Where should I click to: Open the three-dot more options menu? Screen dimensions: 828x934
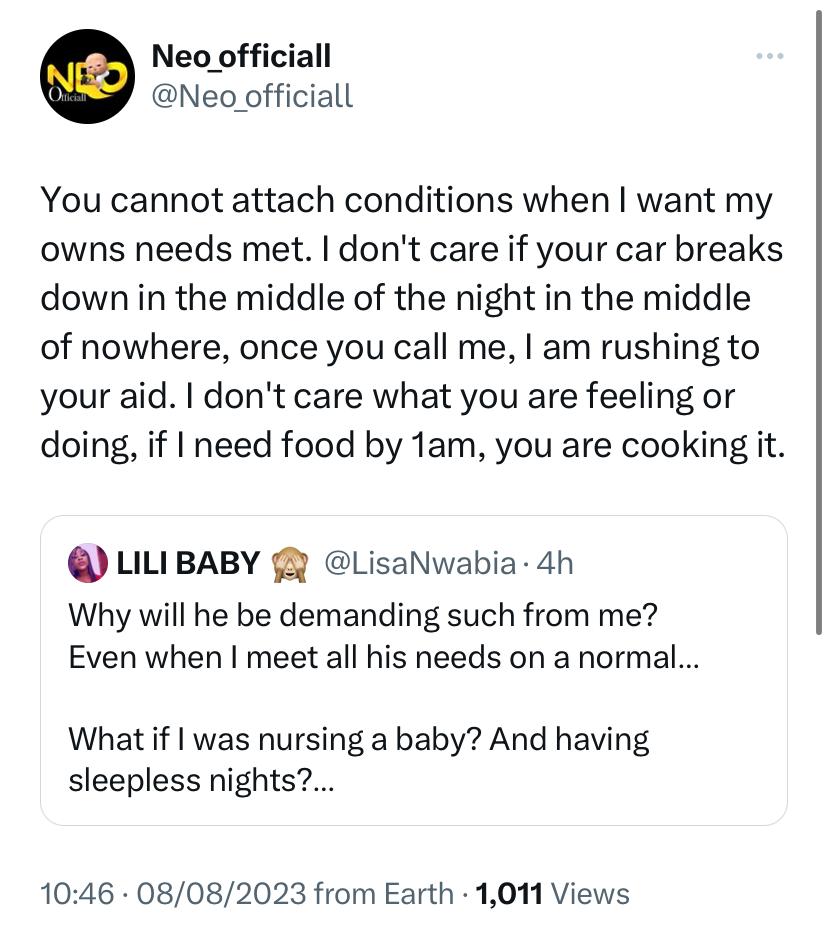click(770, 56)
